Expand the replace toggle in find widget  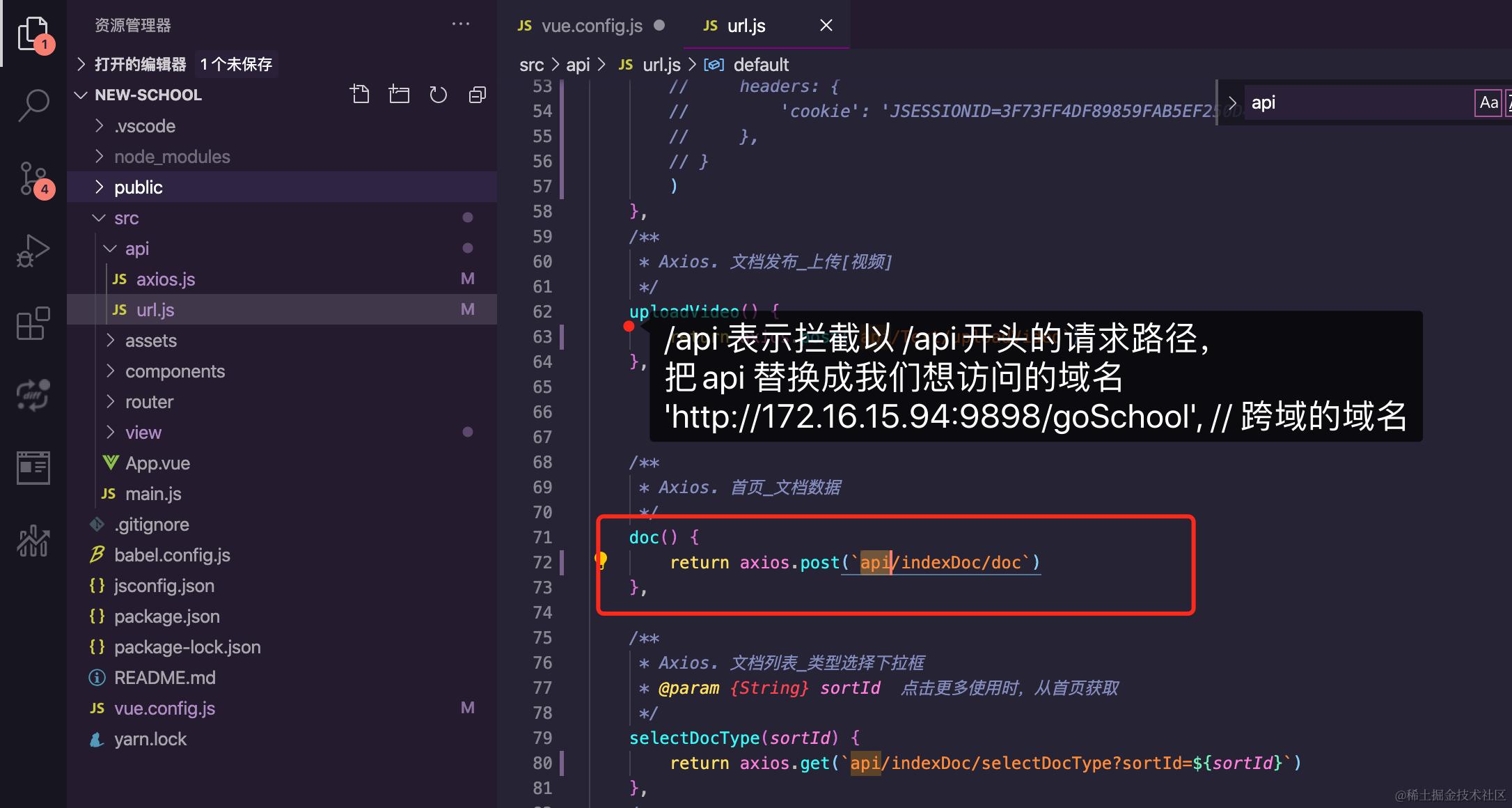1232,103
